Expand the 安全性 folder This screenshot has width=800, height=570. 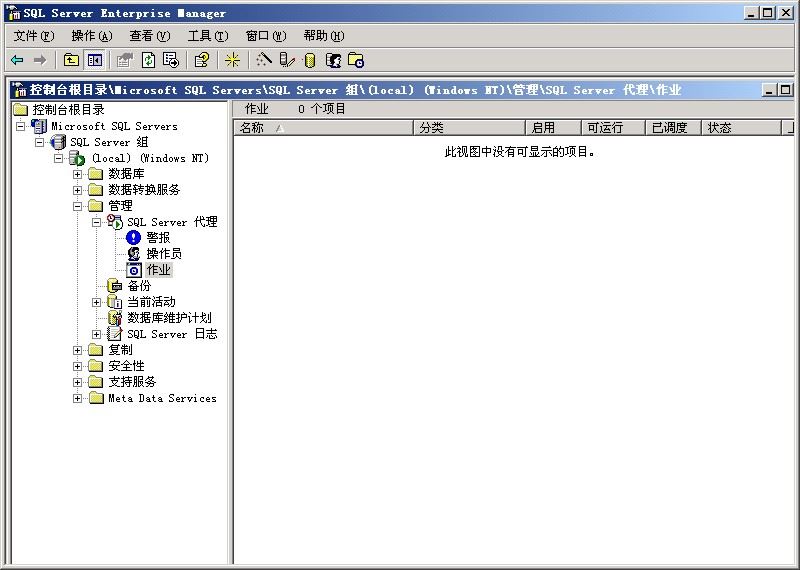tap(77, 366)
